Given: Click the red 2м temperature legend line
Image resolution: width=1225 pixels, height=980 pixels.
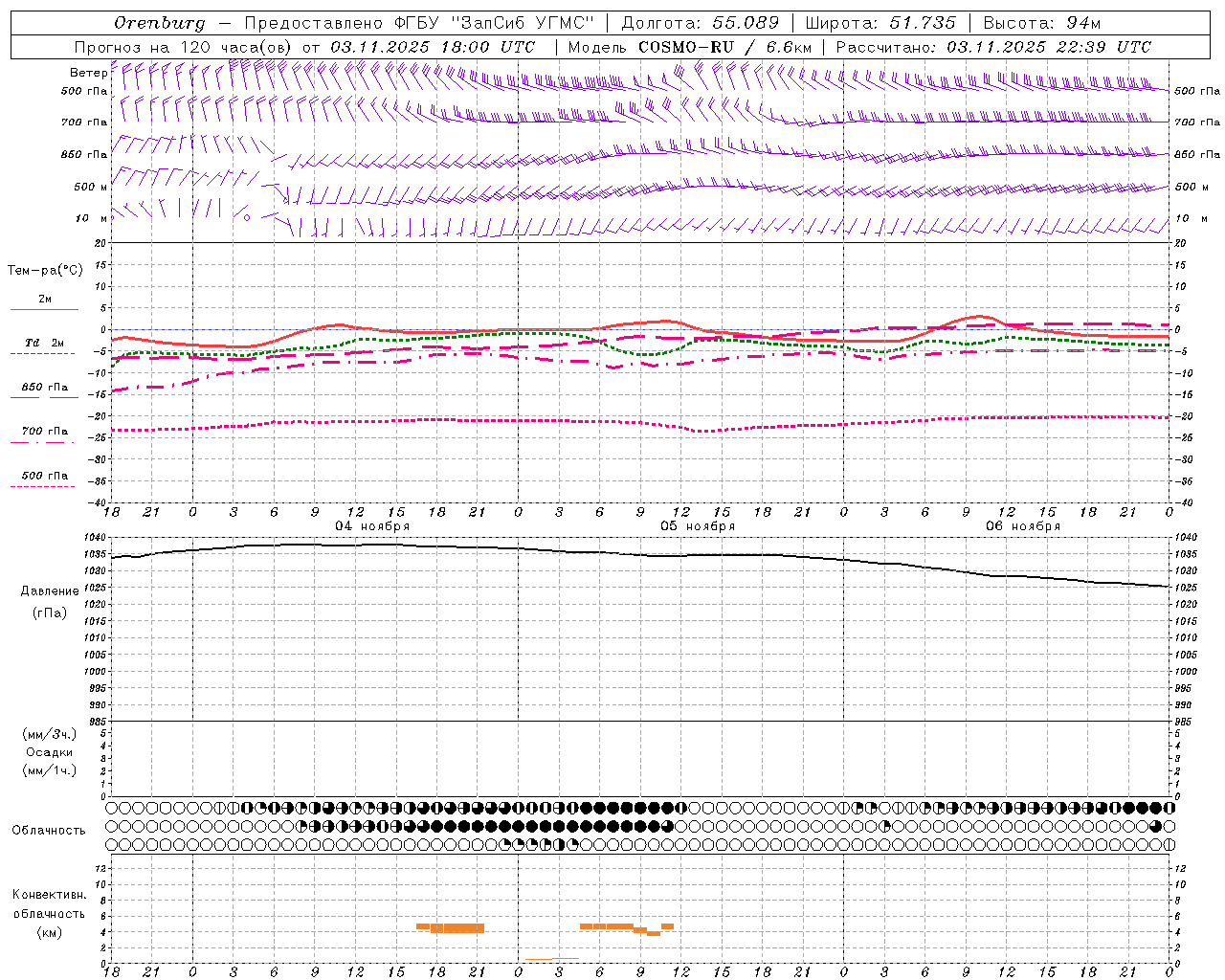Looking at the screenshot, I should [x=44, y=309].
